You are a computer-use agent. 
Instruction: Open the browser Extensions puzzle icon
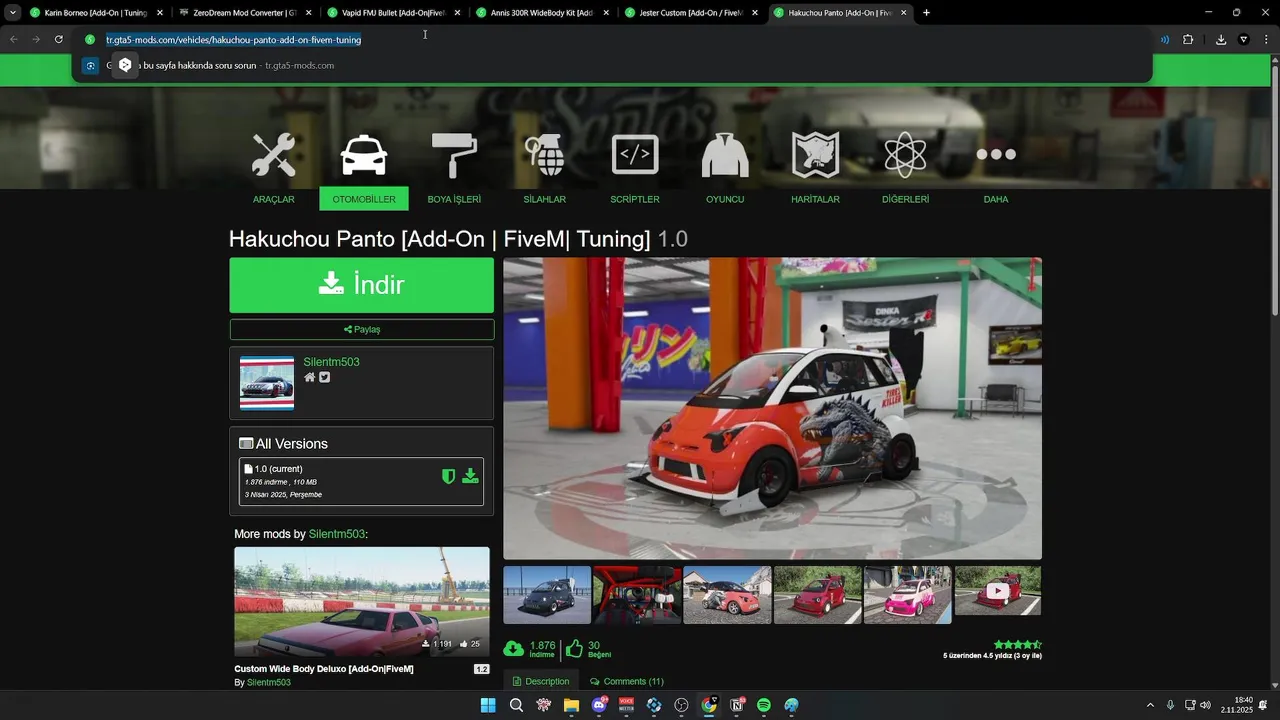[x=1188, y=39]
